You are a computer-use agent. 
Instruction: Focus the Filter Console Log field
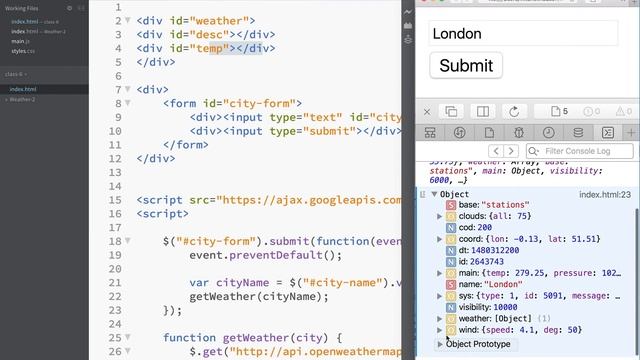pos(580,151)
